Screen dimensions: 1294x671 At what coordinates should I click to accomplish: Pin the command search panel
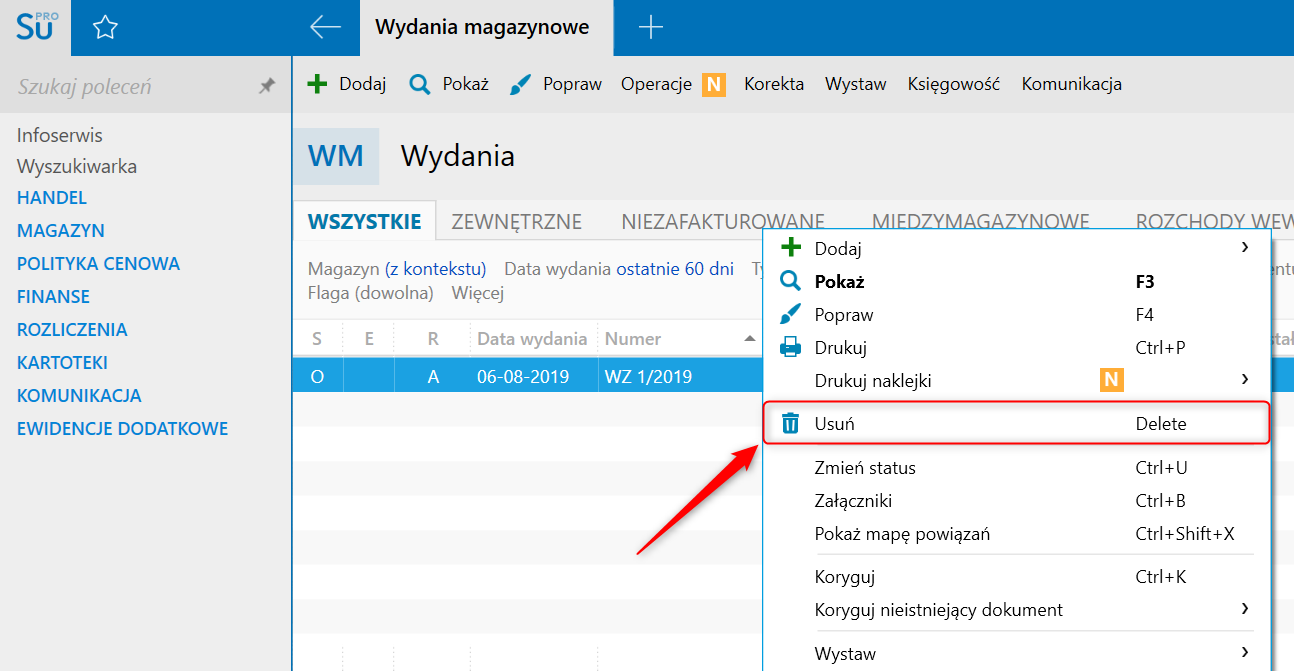point(267,86)
